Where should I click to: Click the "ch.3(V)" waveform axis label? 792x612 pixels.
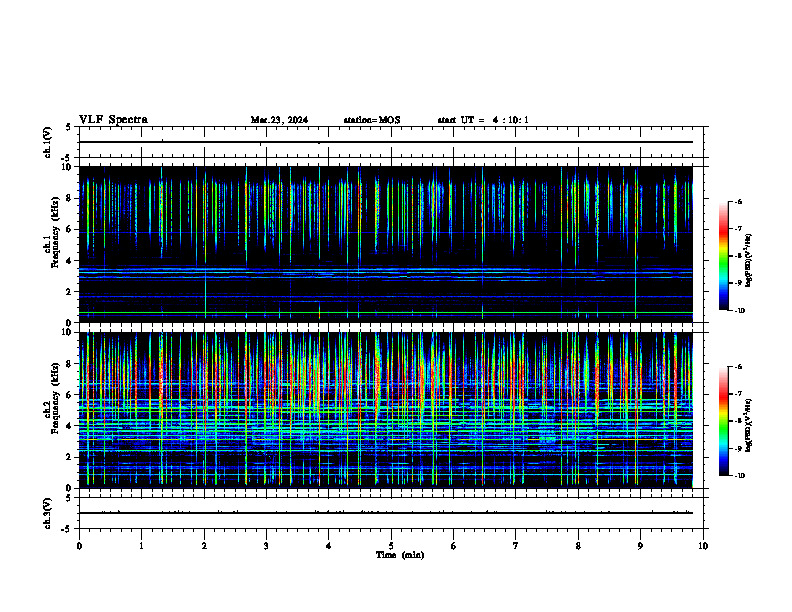pos(48,513)
